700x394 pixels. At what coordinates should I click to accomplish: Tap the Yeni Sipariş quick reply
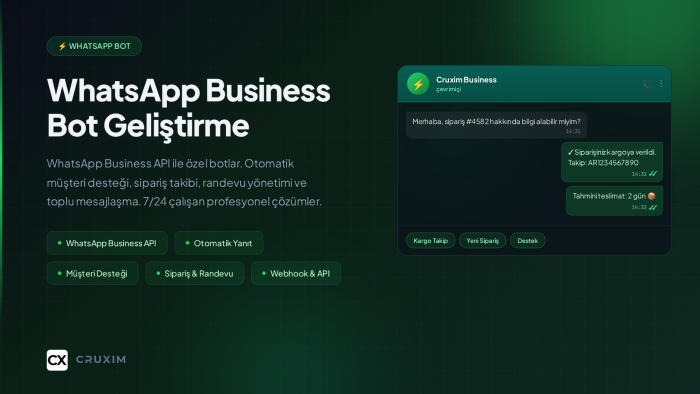coord(482,241)
